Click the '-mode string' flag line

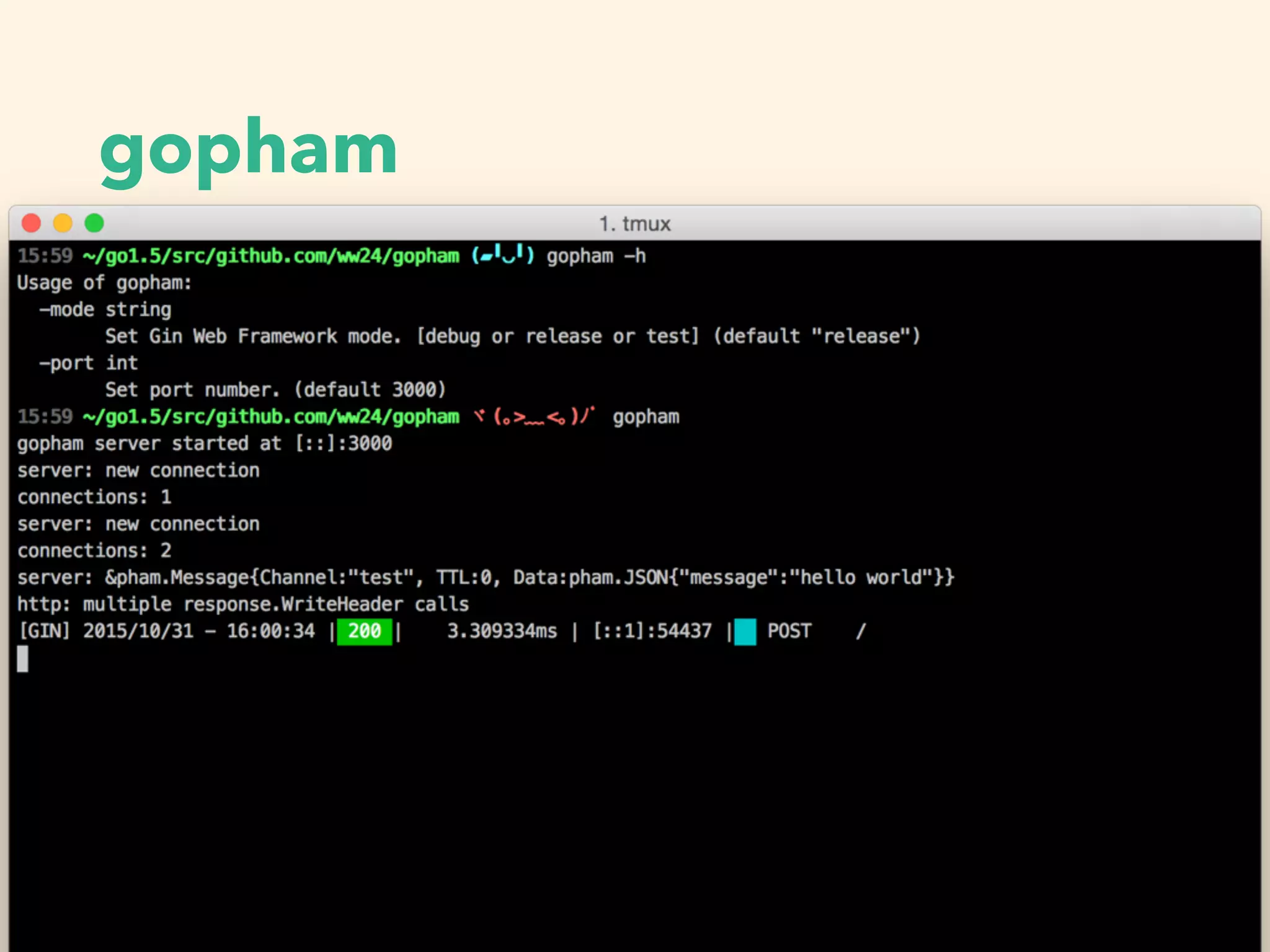click(x=105, y=309)
